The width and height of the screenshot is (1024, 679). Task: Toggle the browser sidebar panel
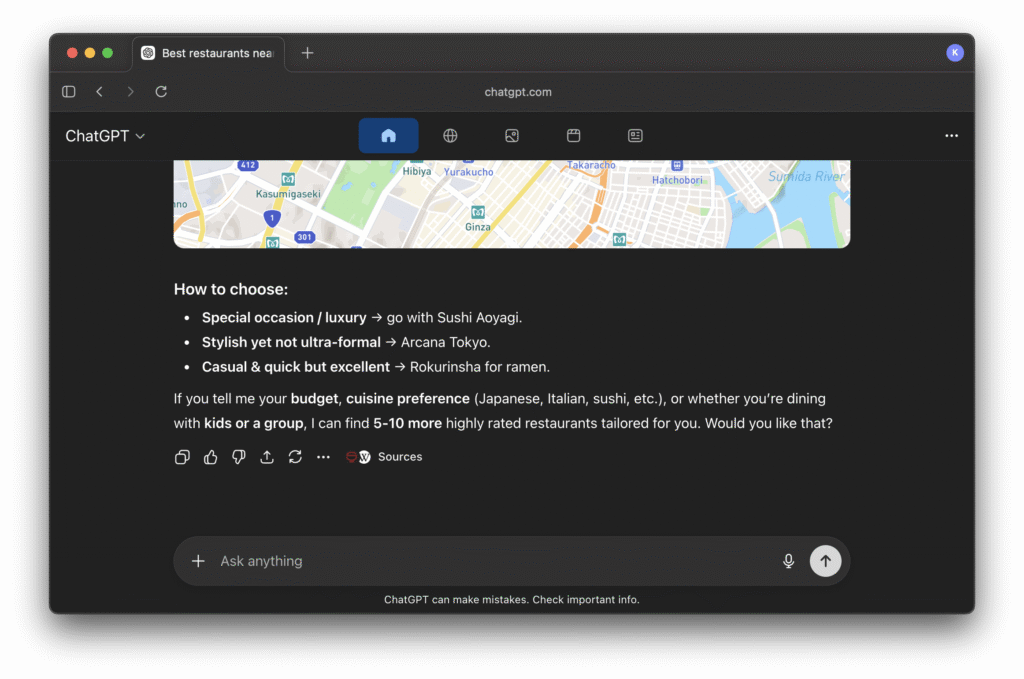click(69, 92)
